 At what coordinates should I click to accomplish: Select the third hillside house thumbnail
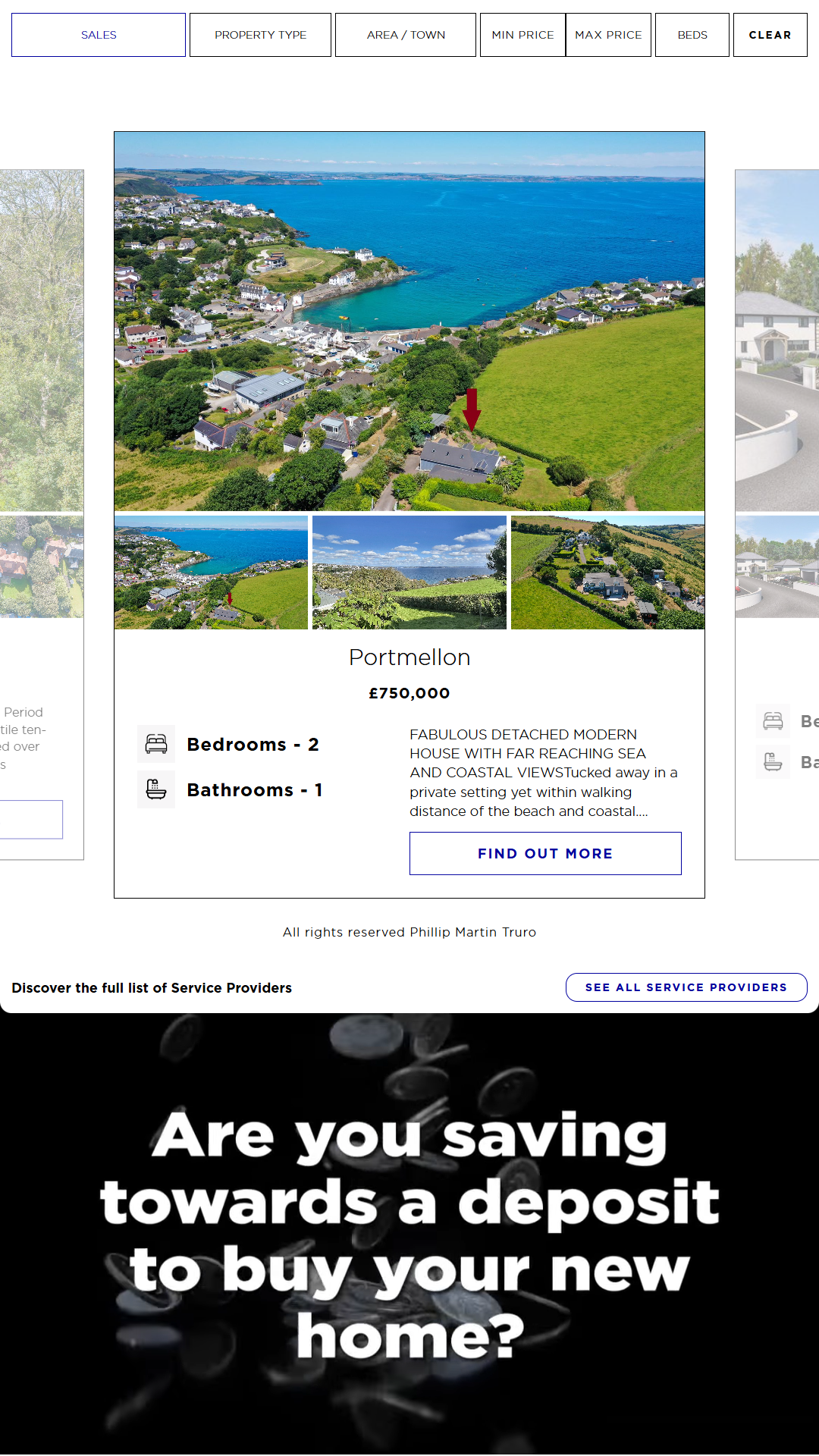point(607,573)
